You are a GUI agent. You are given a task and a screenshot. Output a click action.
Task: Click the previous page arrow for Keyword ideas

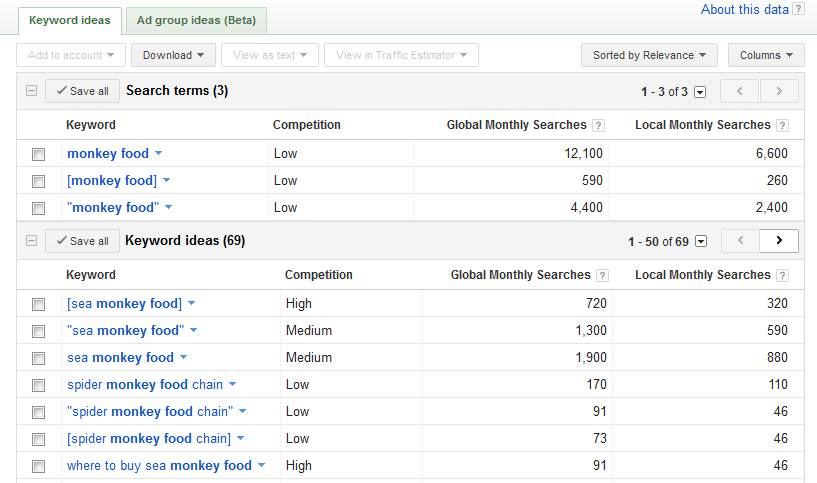coord(740,241)
